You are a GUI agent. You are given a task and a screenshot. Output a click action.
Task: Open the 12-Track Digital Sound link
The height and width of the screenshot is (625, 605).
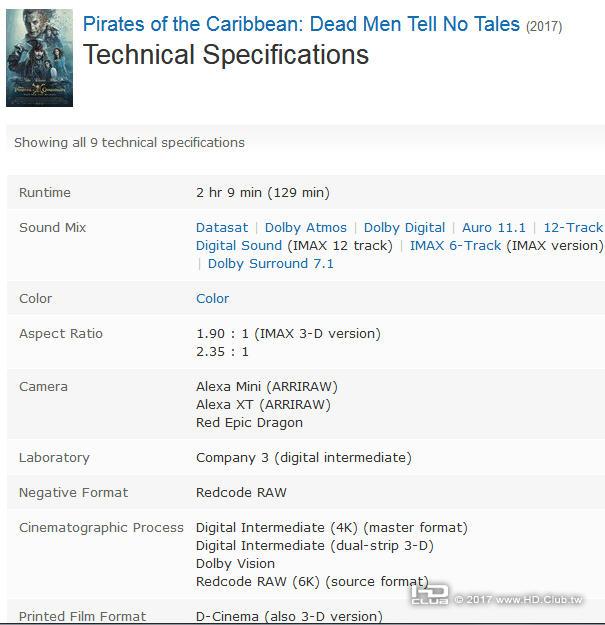(x=573, y=227)
